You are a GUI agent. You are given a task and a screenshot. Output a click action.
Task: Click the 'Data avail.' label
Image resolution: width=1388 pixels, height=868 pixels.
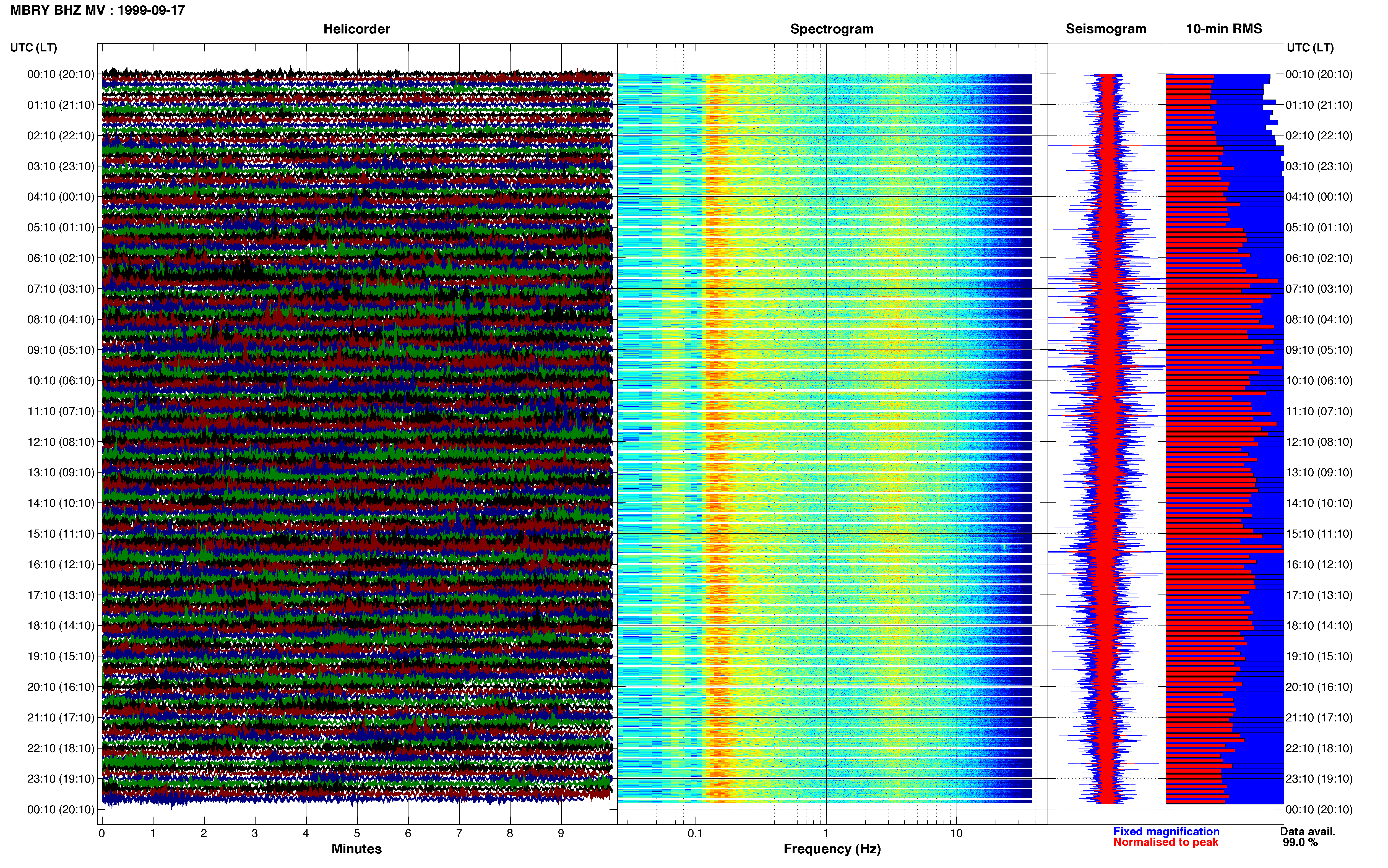1308,831
